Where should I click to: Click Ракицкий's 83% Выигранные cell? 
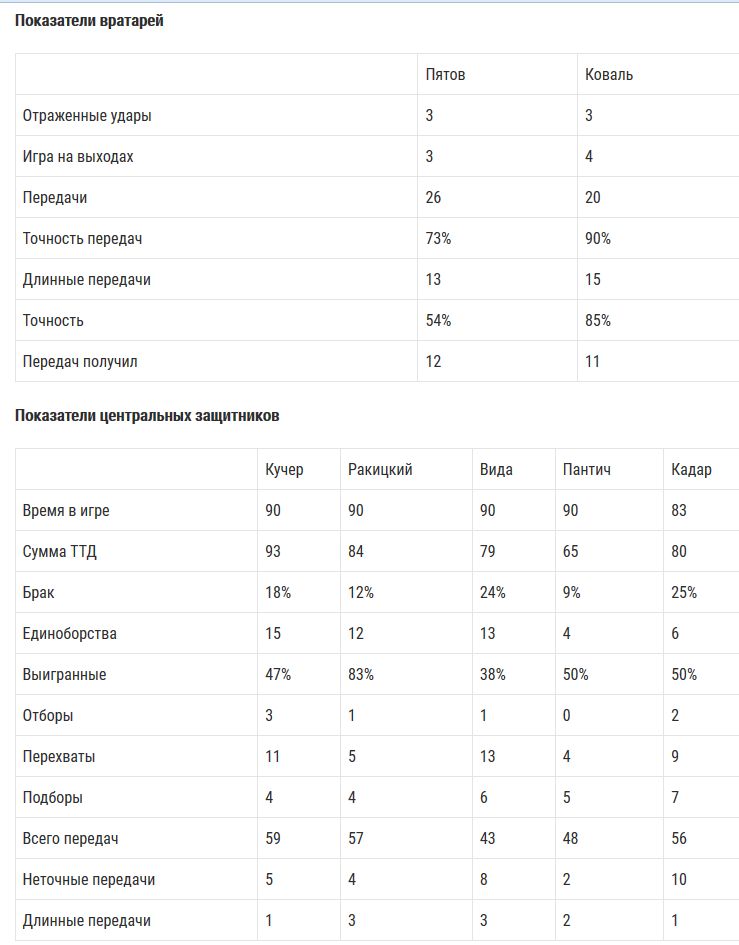coord(361,675)
